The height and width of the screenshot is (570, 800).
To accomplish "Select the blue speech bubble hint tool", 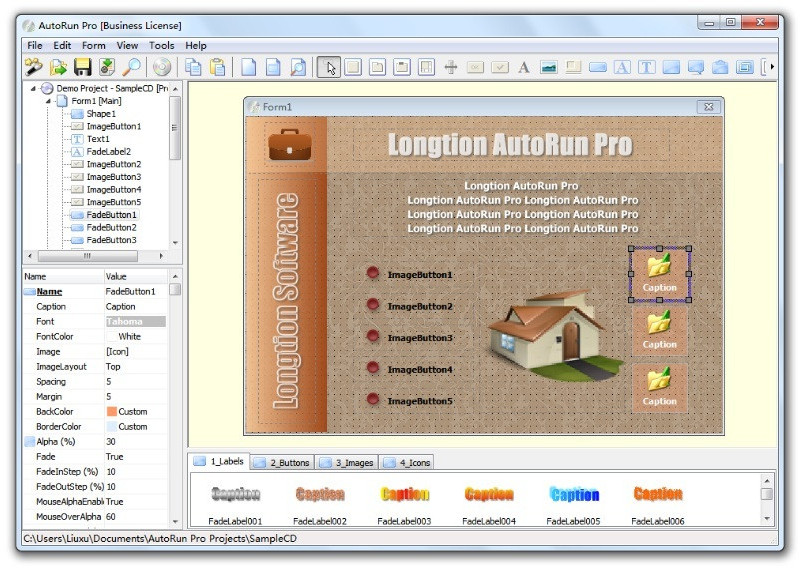I will pyautogui.click(x=696, y=67).
